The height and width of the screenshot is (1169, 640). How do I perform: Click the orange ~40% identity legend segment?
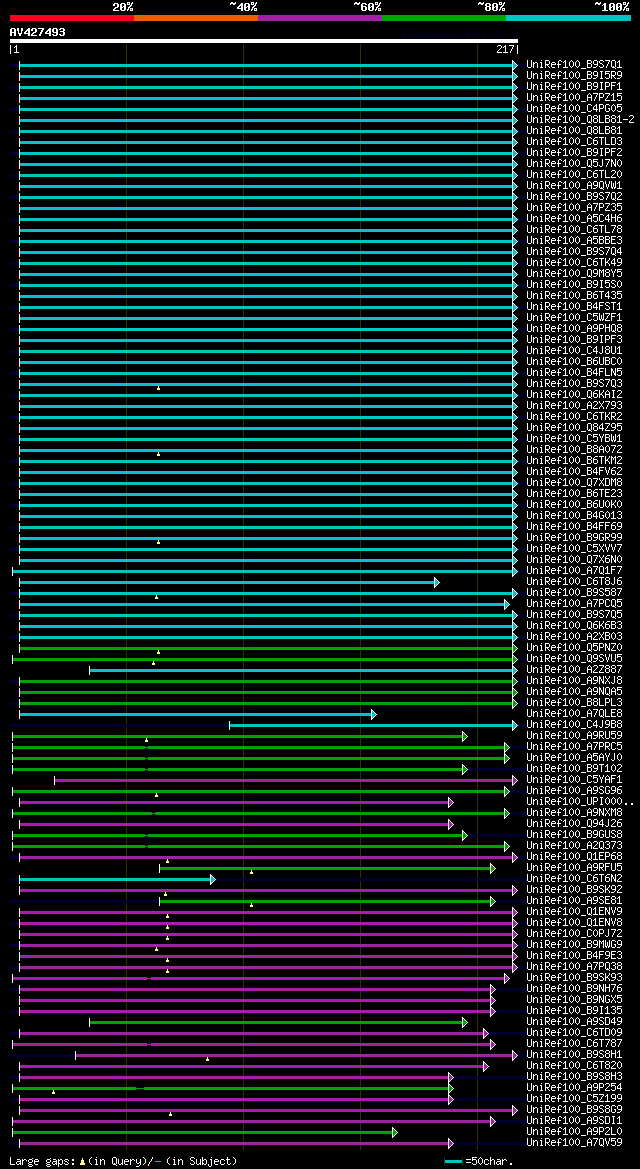click(x=196, y=18)
